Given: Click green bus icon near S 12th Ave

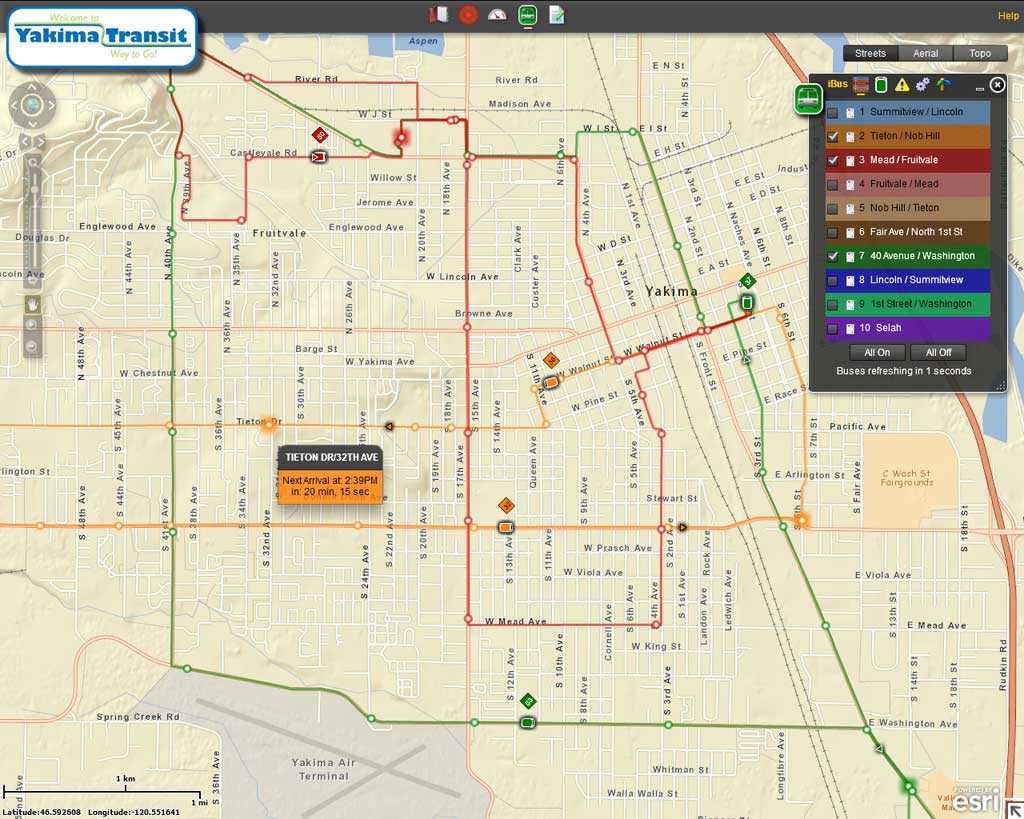Looking at the screenshot, I should click(528, 722).
